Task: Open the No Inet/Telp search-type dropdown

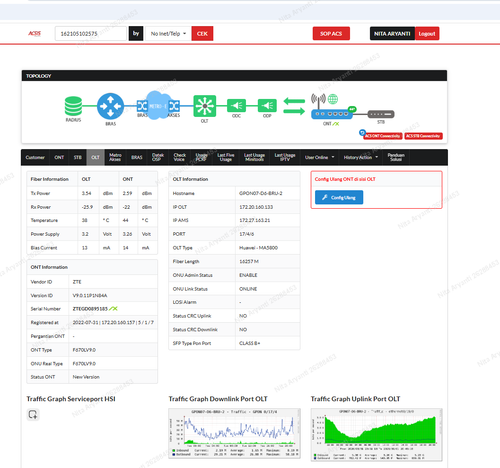Action: (168, 34)
